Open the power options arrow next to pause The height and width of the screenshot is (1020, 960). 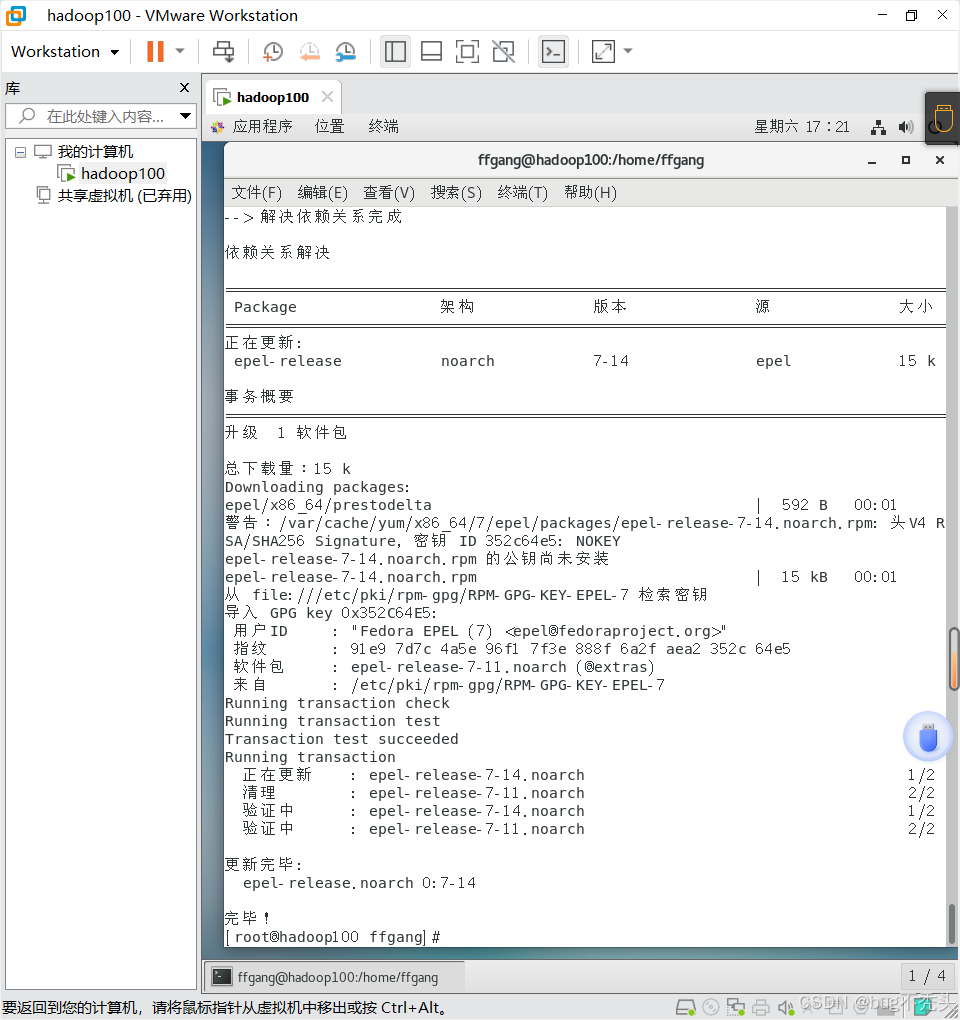tap(181, 51)
